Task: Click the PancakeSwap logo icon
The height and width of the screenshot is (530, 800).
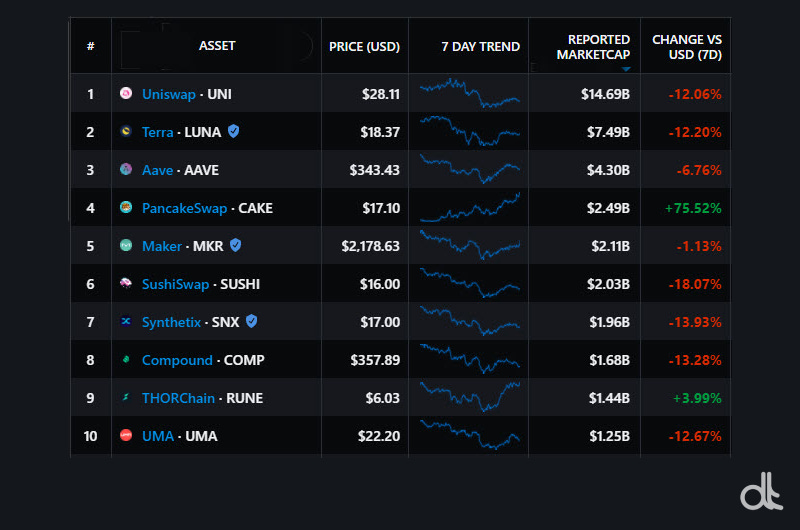Action: pos(126,207)
